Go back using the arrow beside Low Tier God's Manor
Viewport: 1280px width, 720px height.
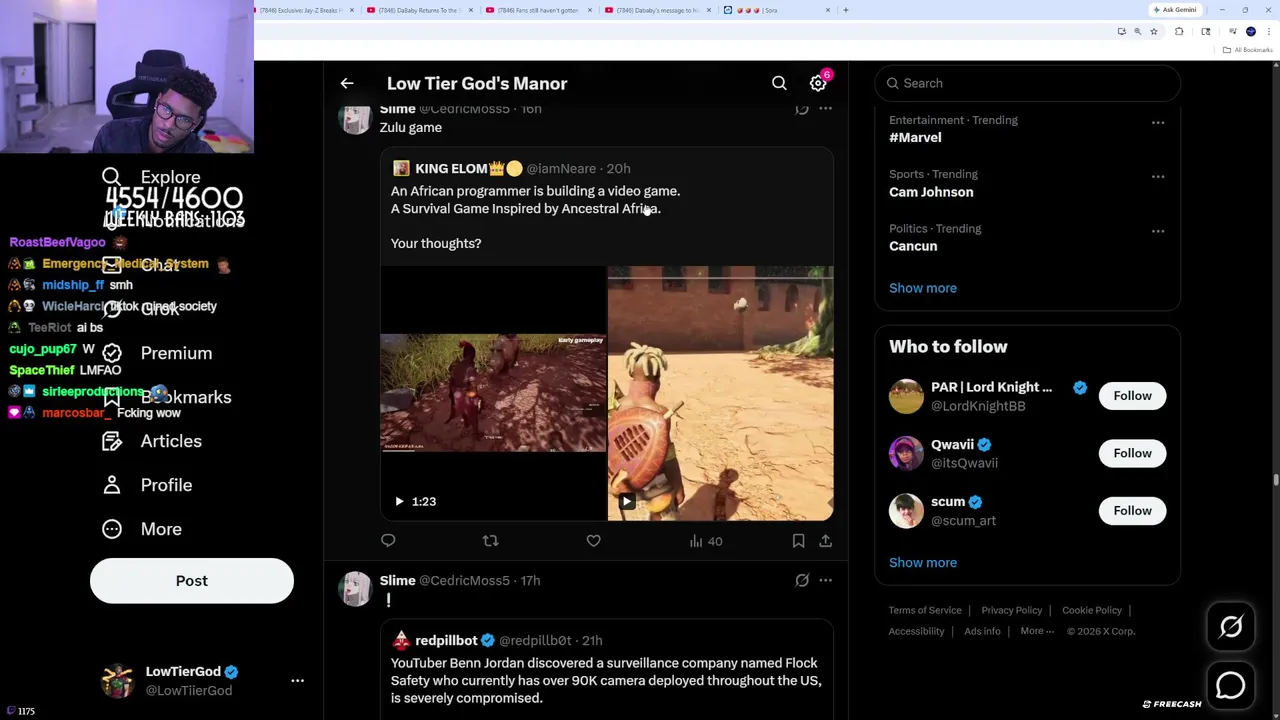pyautogui.click(x=347, y=84)
